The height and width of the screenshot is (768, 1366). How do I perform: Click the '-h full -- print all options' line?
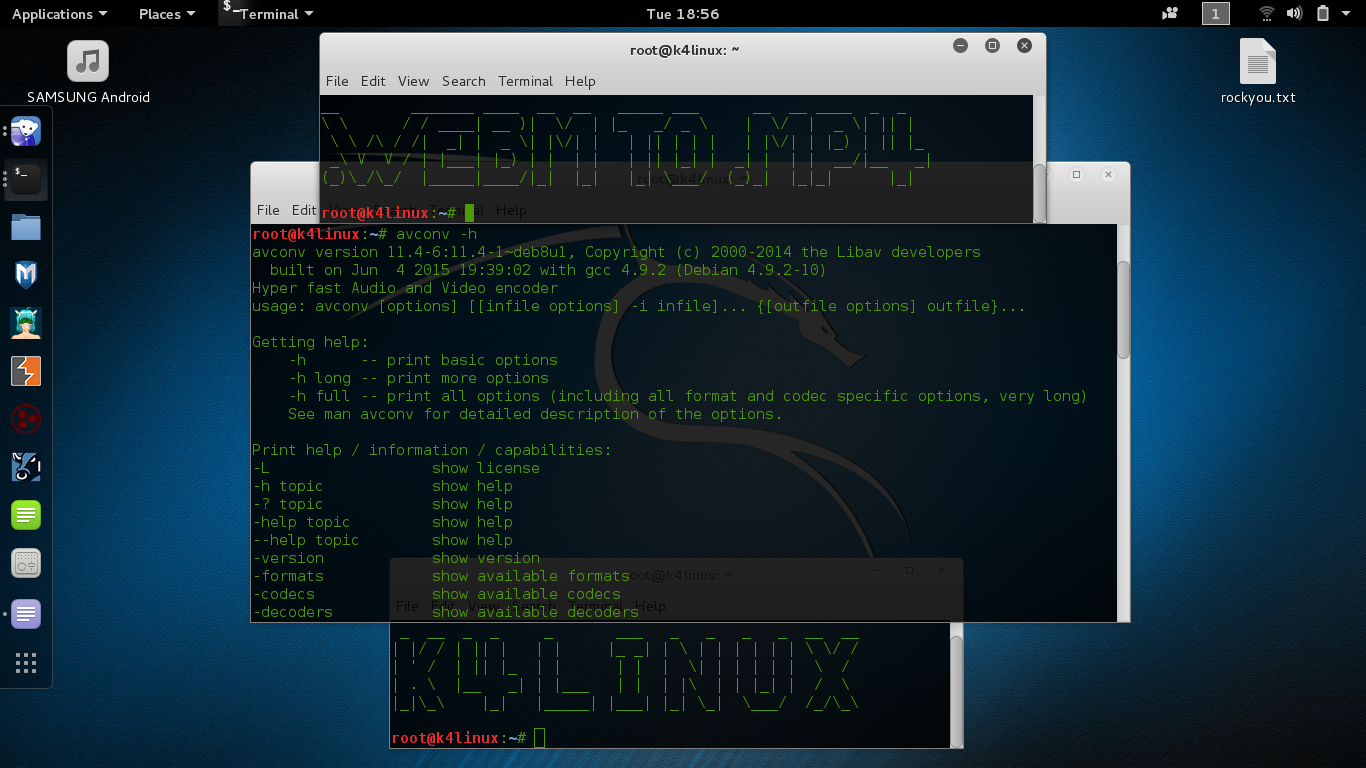[x=688, y=396]
